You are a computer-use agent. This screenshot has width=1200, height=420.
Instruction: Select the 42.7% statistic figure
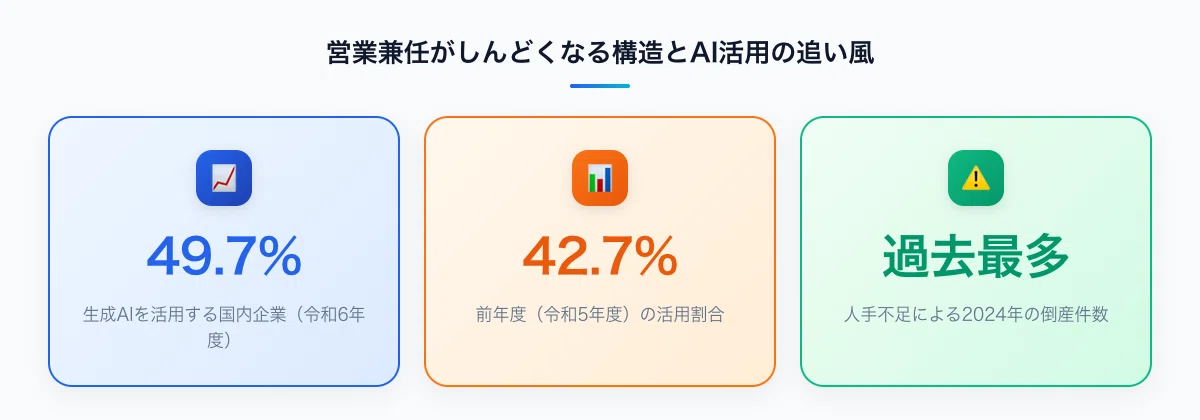click(600, 257)
